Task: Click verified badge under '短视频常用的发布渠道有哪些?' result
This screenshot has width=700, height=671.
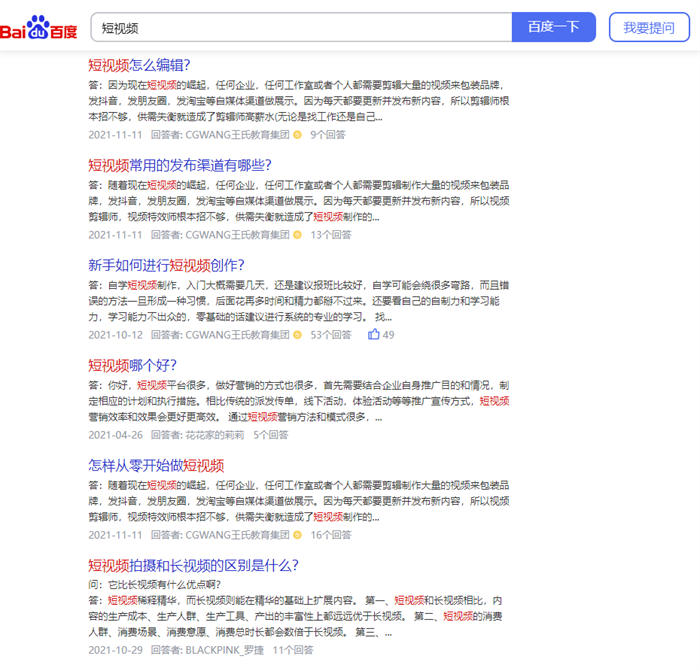Action: click(x=297, y=235)
